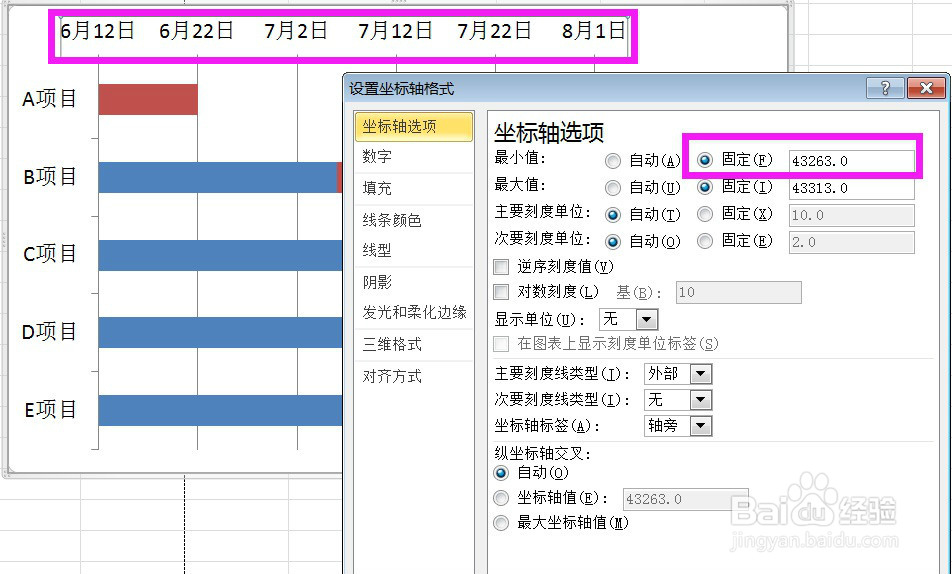The height and width of the screenshot is (574, 952).
Task: Set 最小值 to 自动(A)
Action: tap(613, 161)
